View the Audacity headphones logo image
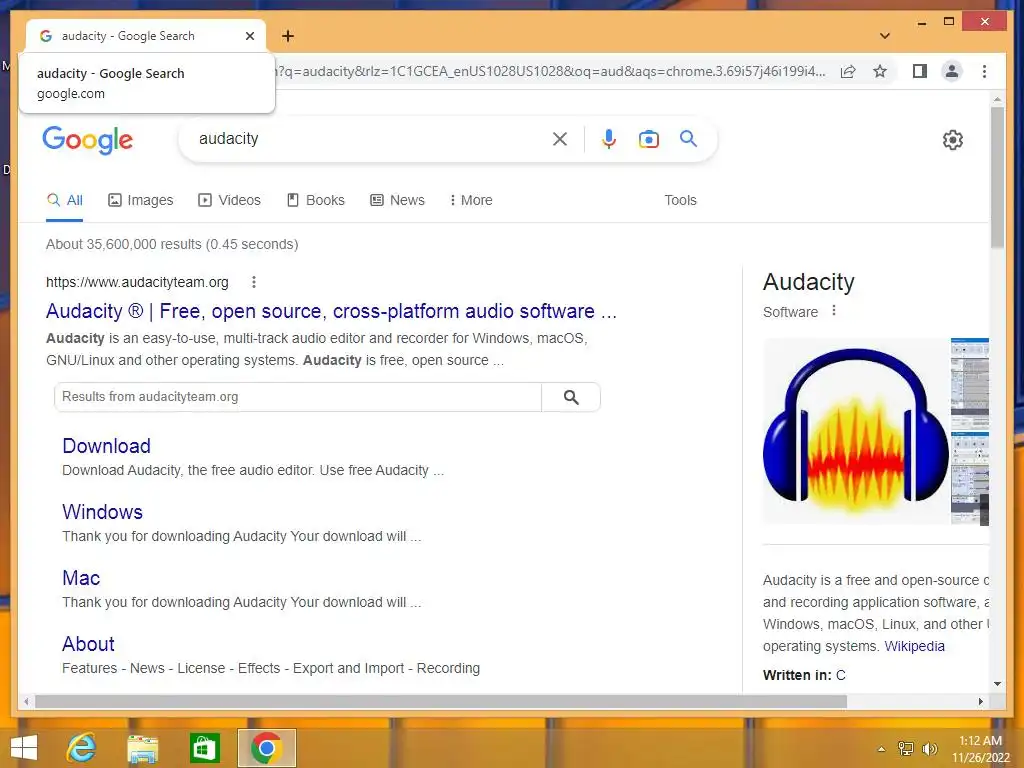 click(x=856, y=431)
